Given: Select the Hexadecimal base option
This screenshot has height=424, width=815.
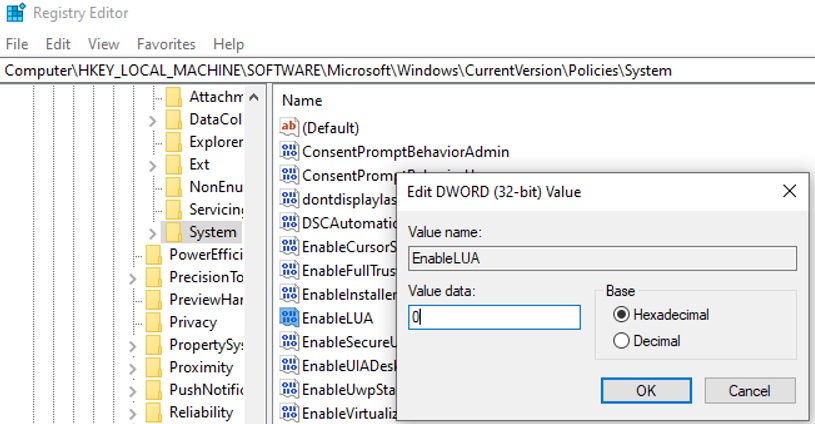Looking at the screenshot, I should pos(621,314).
